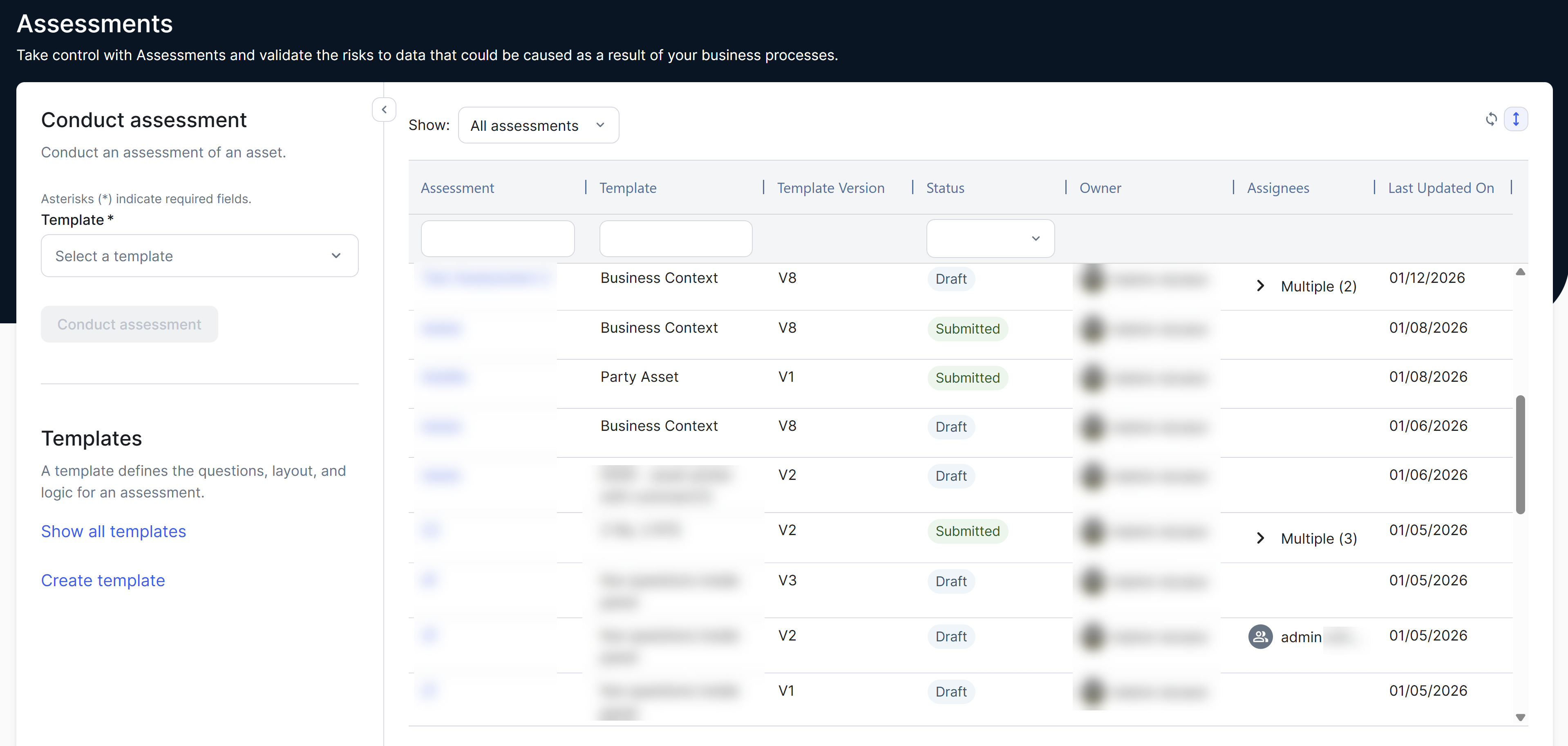1568x746 pixels.
Task: Click the scrollbar up arrow
Action: [1521, 271]
